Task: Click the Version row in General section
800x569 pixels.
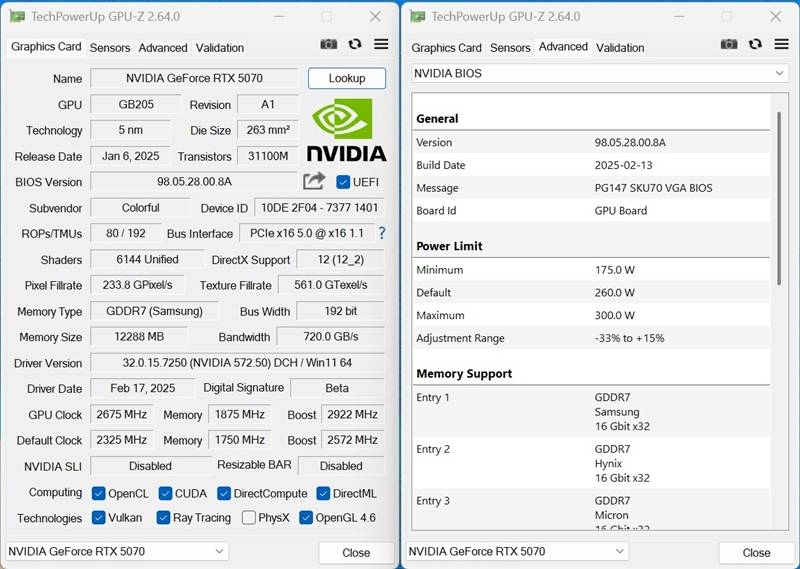Action: (x=592, y=142)
